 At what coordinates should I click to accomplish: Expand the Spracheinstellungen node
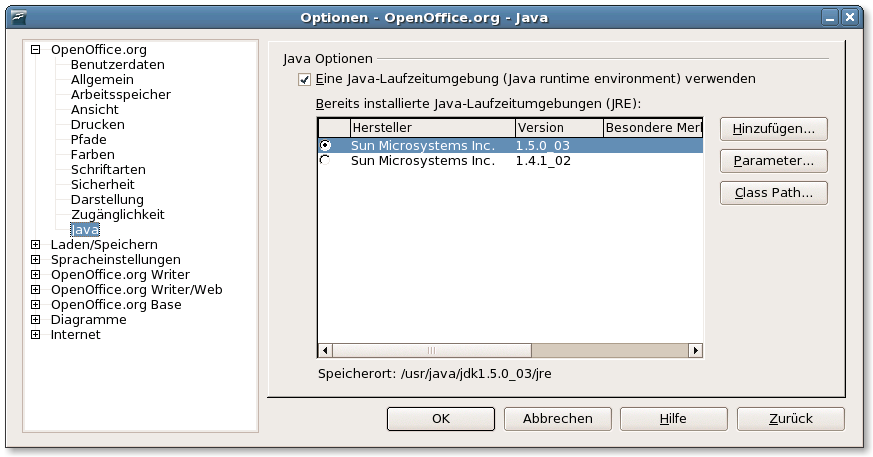(x=36, y=259)
